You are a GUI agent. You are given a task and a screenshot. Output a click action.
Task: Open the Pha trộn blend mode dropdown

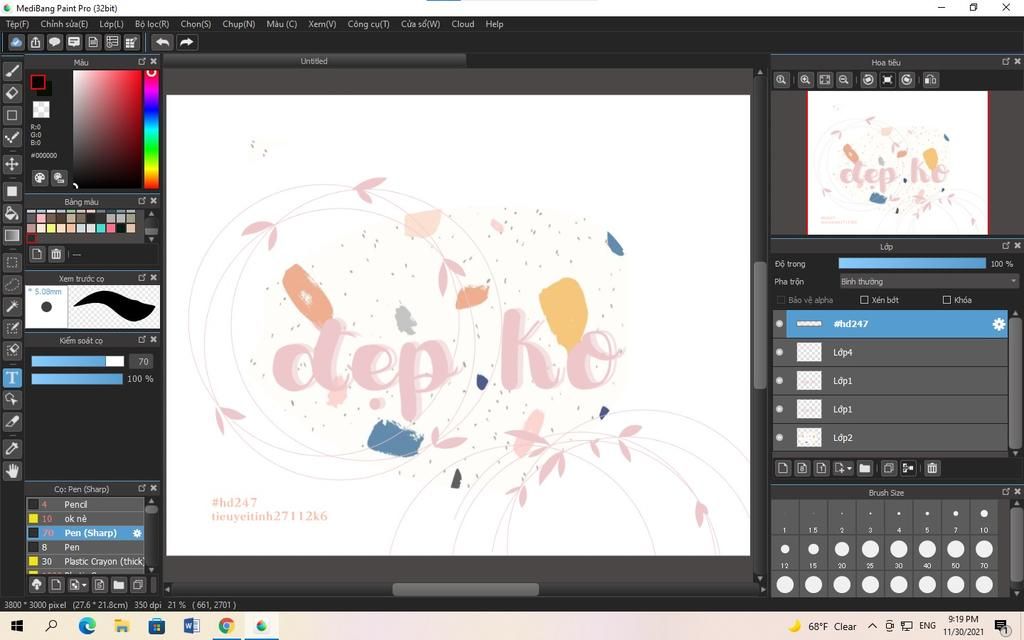pos(928,282)
